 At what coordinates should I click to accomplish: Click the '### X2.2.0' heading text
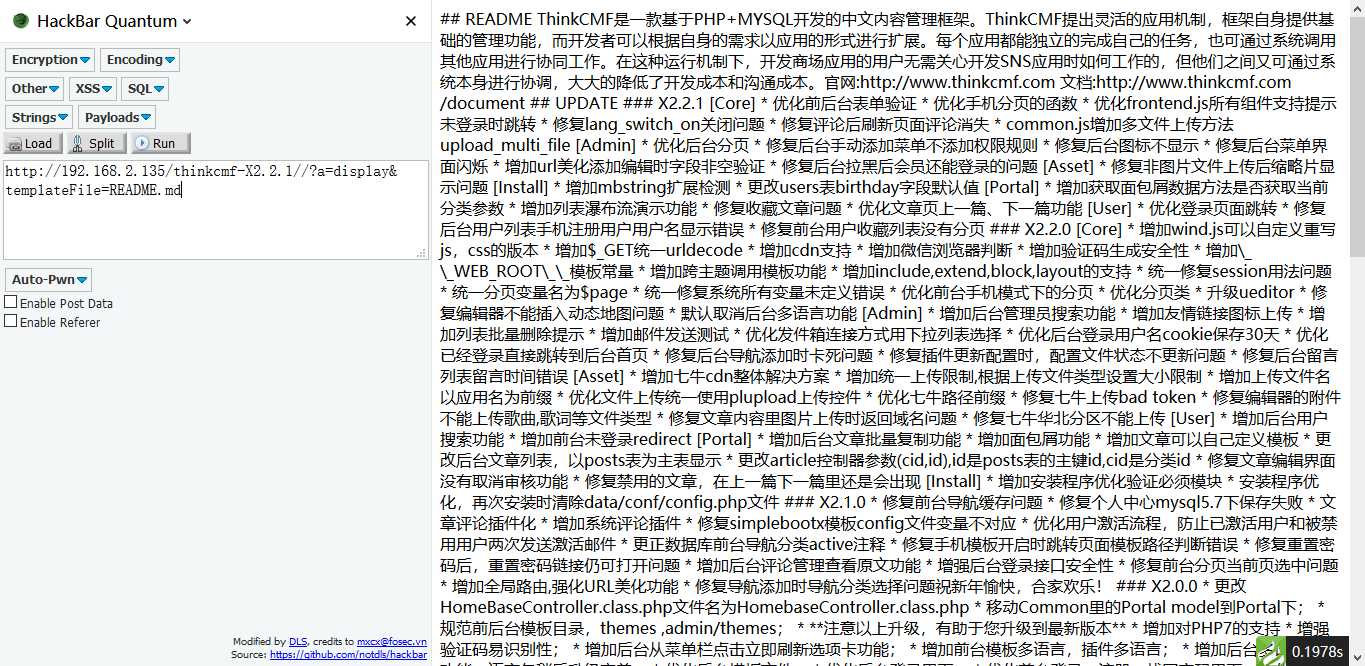pos(1031,229)
